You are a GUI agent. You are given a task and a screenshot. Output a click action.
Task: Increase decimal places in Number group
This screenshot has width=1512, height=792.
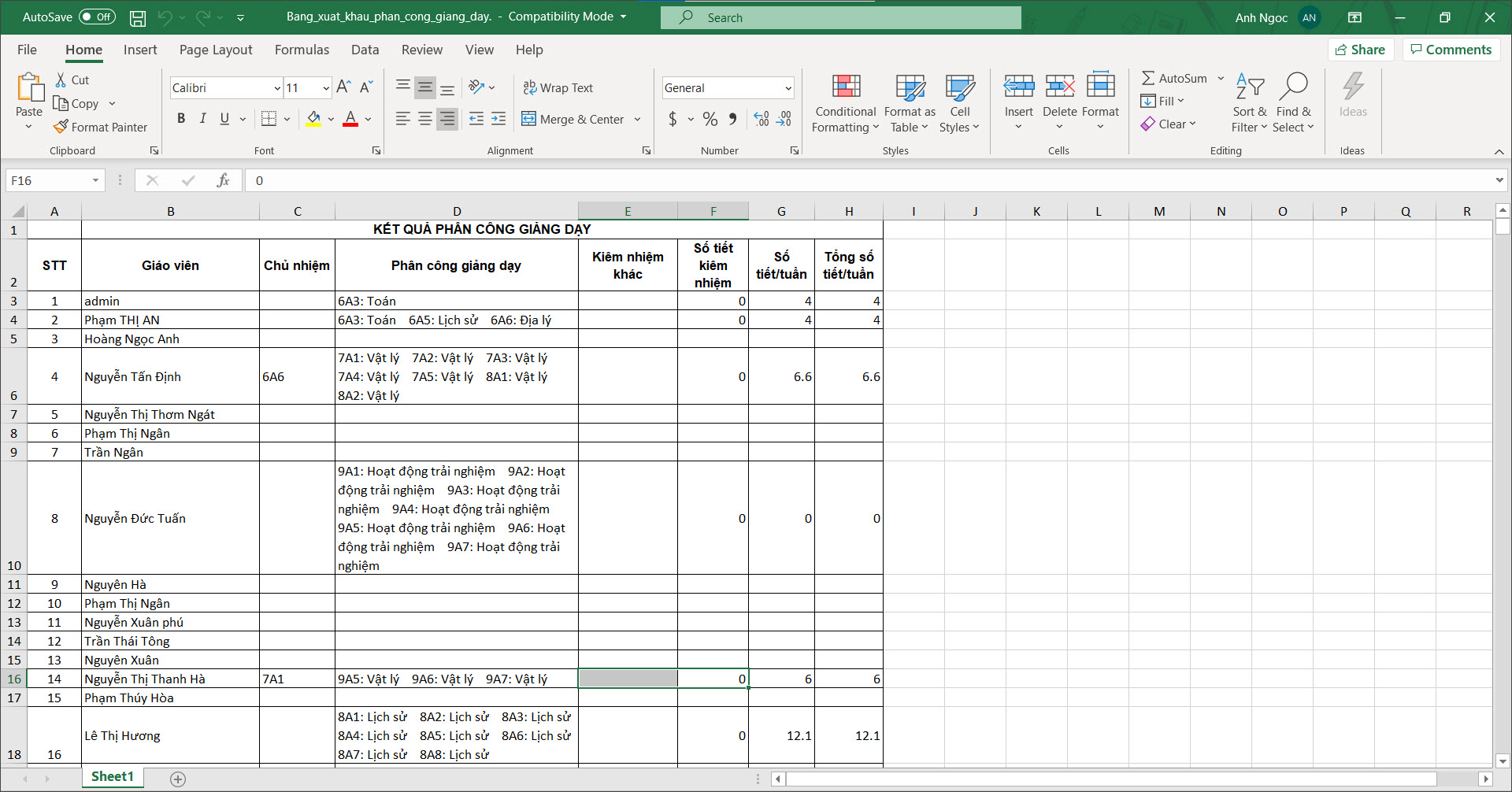pos(761,119)
